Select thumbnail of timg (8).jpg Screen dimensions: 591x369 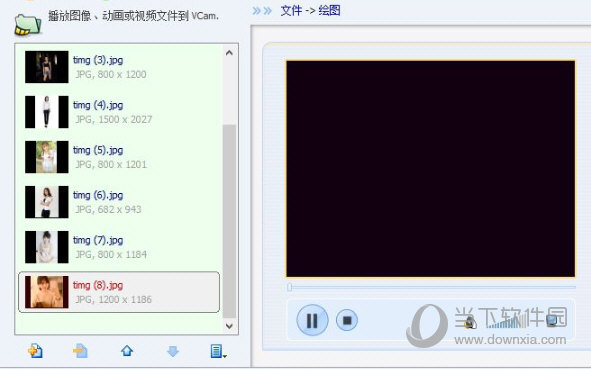pyautogui.click(x=47, y=292)
